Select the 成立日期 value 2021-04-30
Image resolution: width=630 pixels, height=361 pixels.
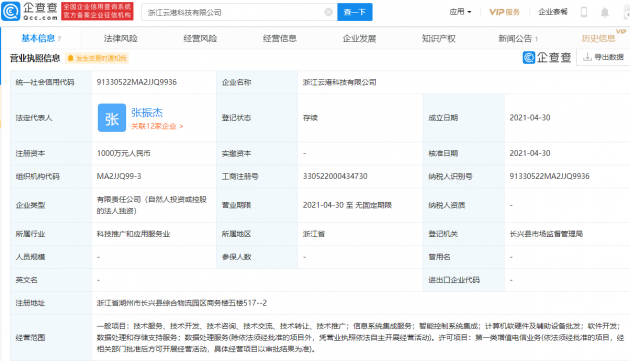(530, 117)
